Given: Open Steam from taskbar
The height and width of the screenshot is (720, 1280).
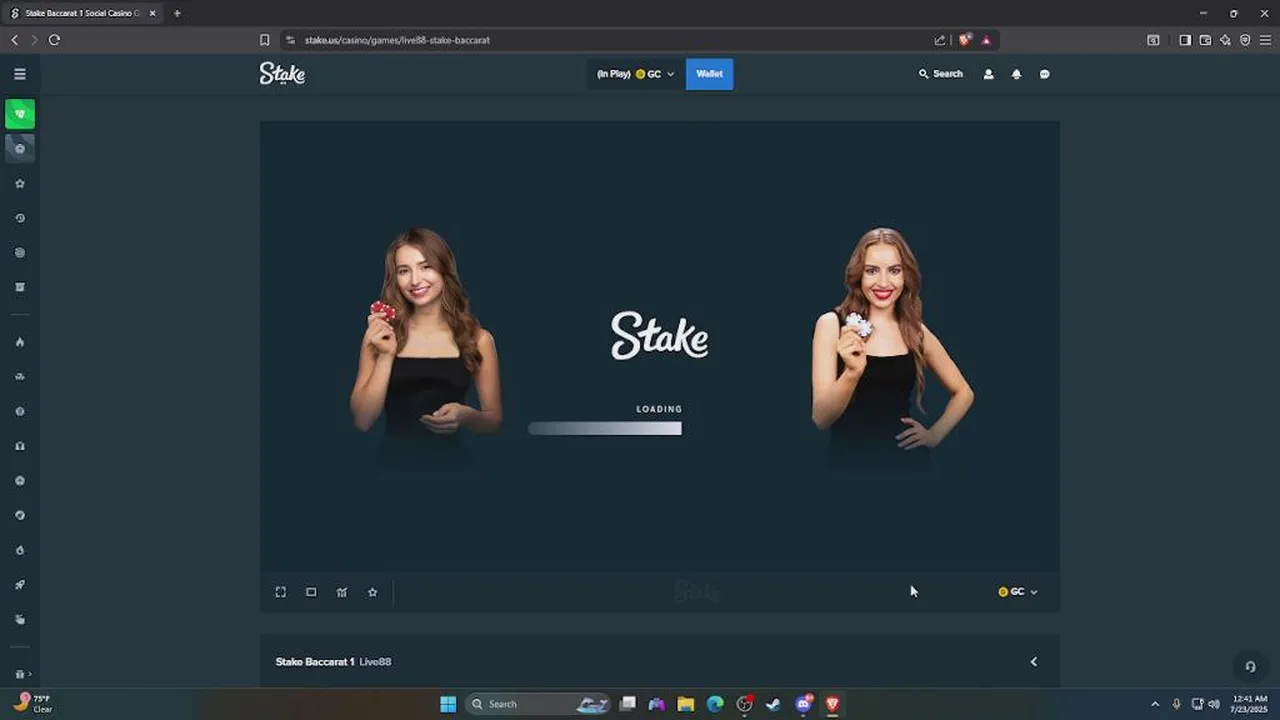Looking at the screenshot, I should [773, 704].
